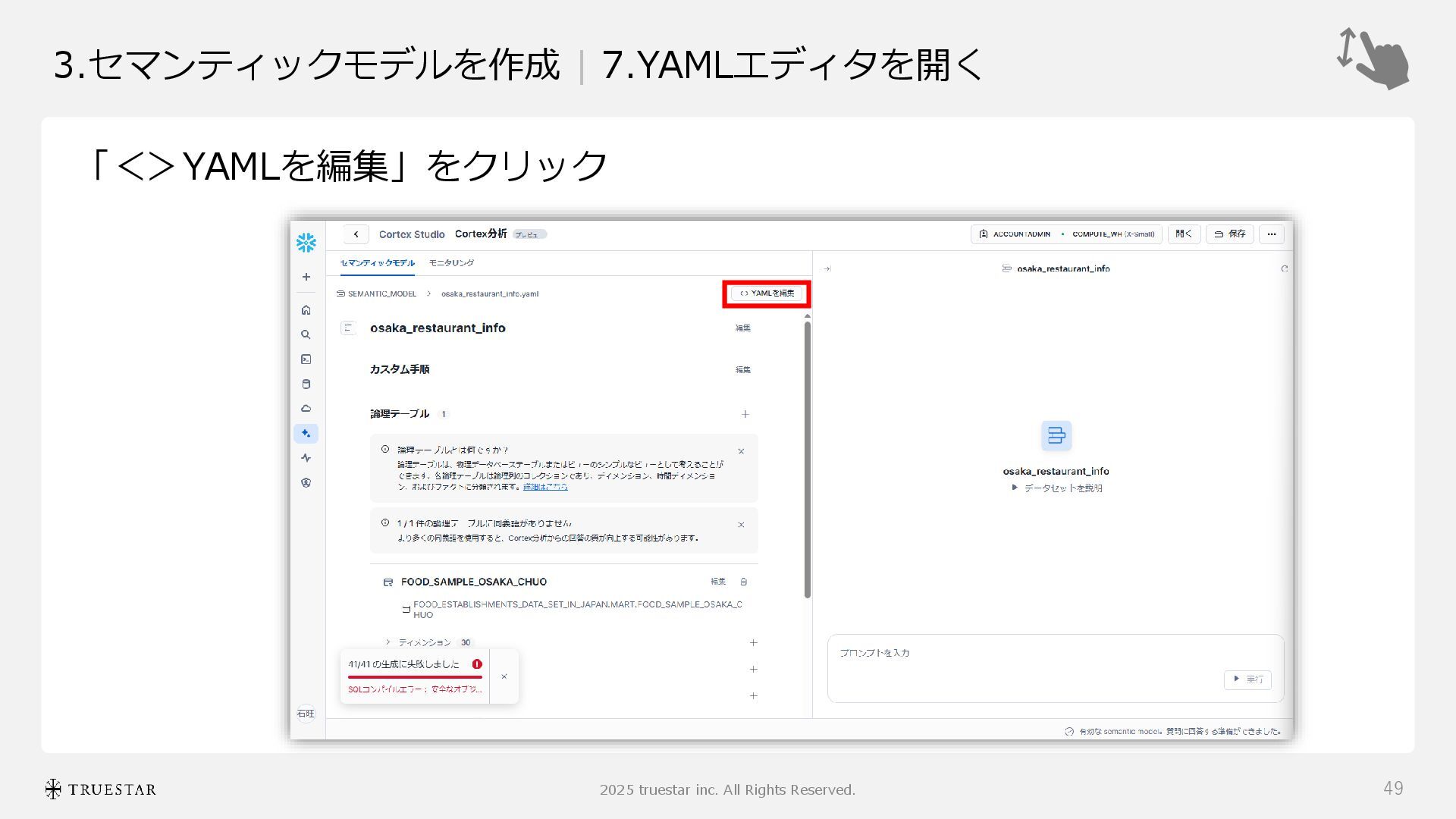Click the 開く button in header

[1184, 234]
